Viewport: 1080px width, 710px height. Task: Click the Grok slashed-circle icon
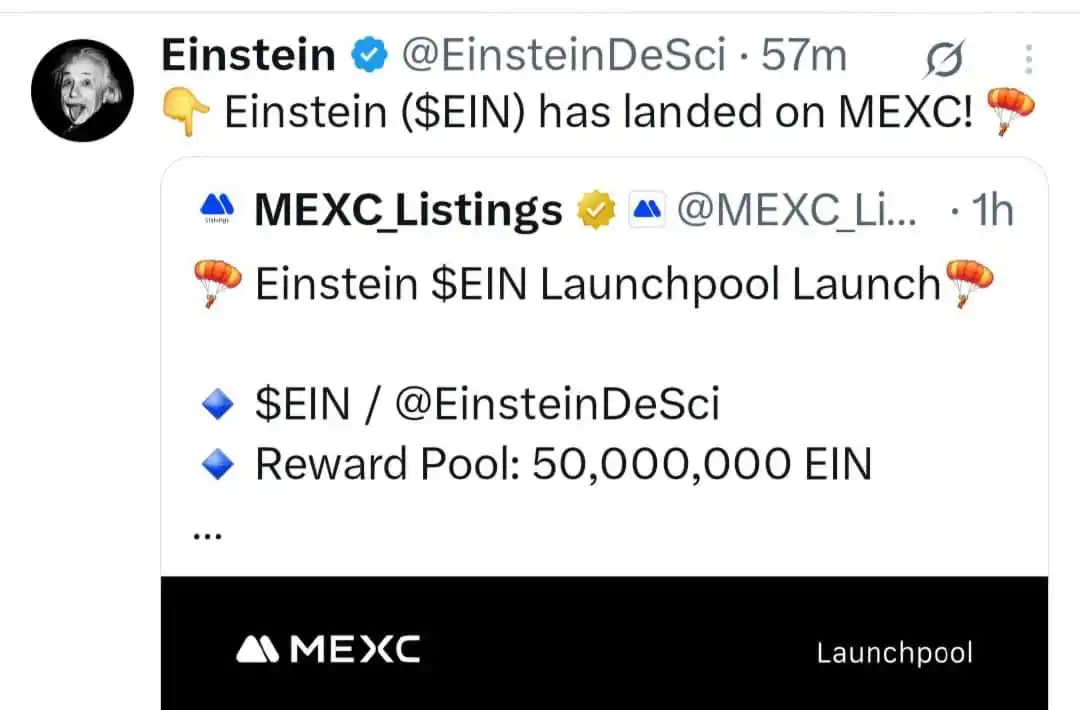[x=944, y=59]
